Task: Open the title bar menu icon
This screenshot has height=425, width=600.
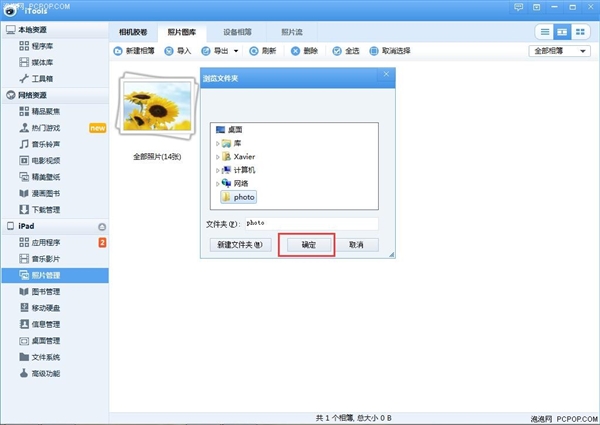Action: (x=536, y=7)
